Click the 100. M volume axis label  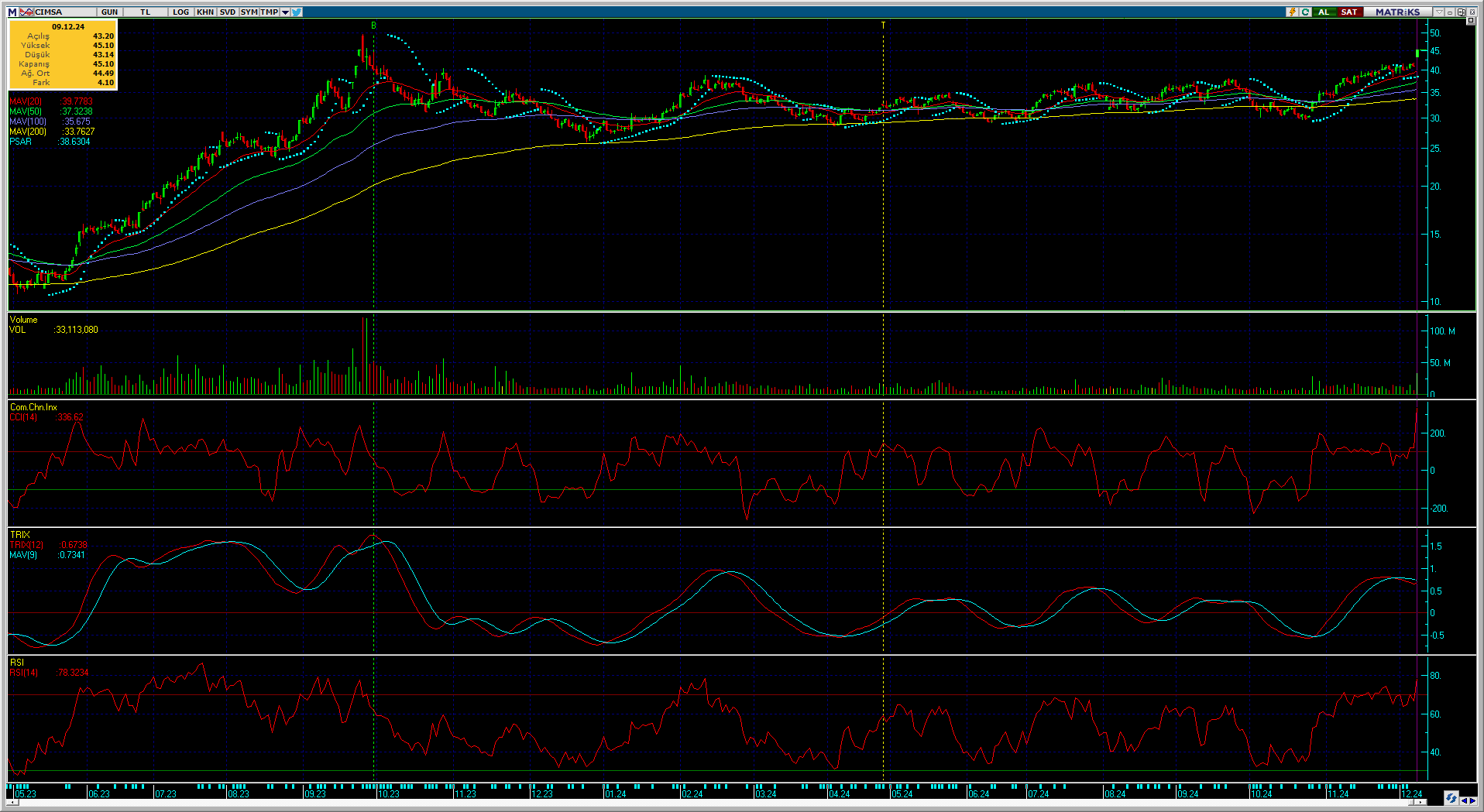(x=1442, y=331)
